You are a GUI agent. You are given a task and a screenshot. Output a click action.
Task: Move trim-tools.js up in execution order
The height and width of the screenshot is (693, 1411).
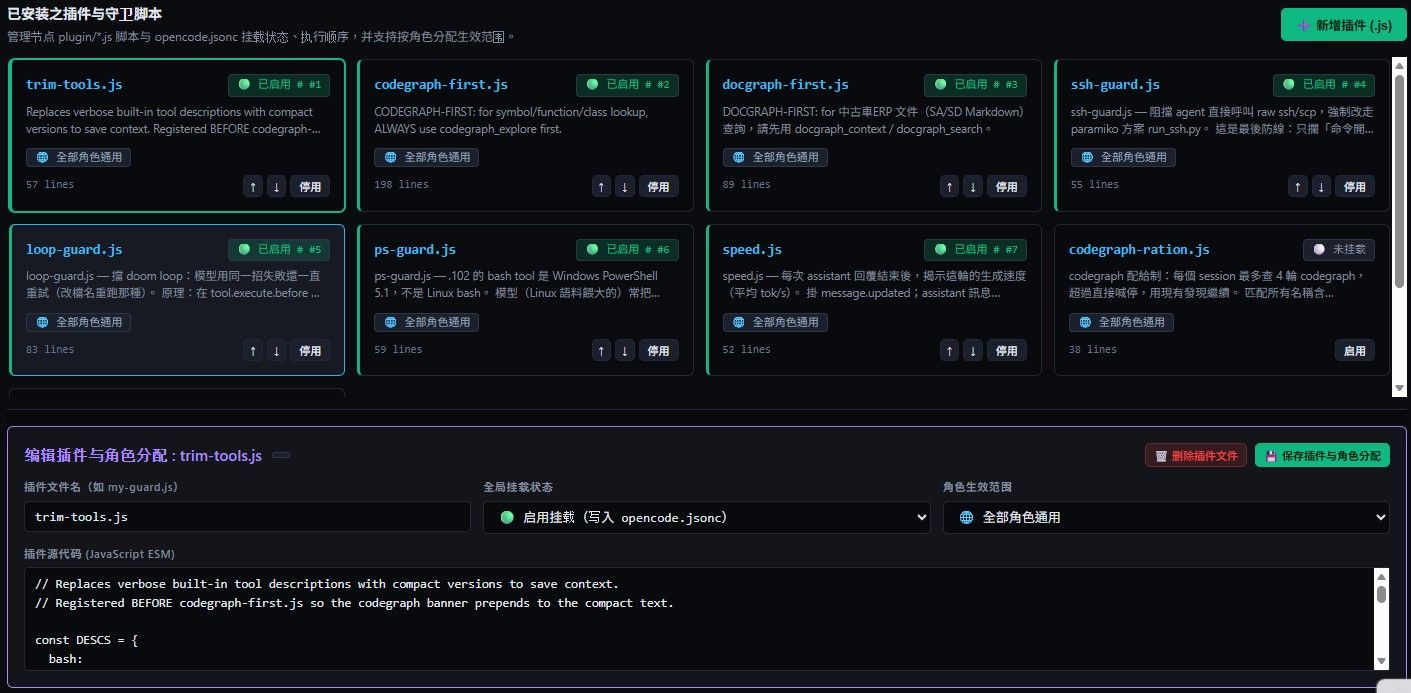pos(253,186)
